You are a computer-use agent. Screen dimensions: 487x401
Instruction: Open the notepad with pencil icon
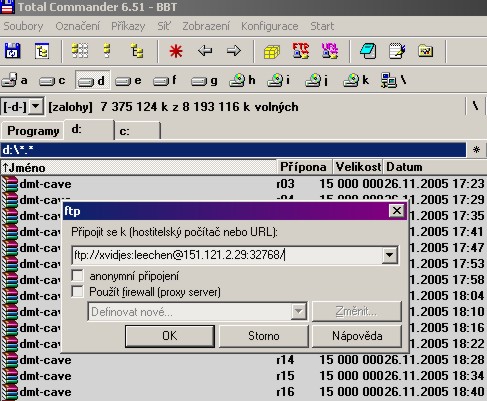click(x=397, y=51)
